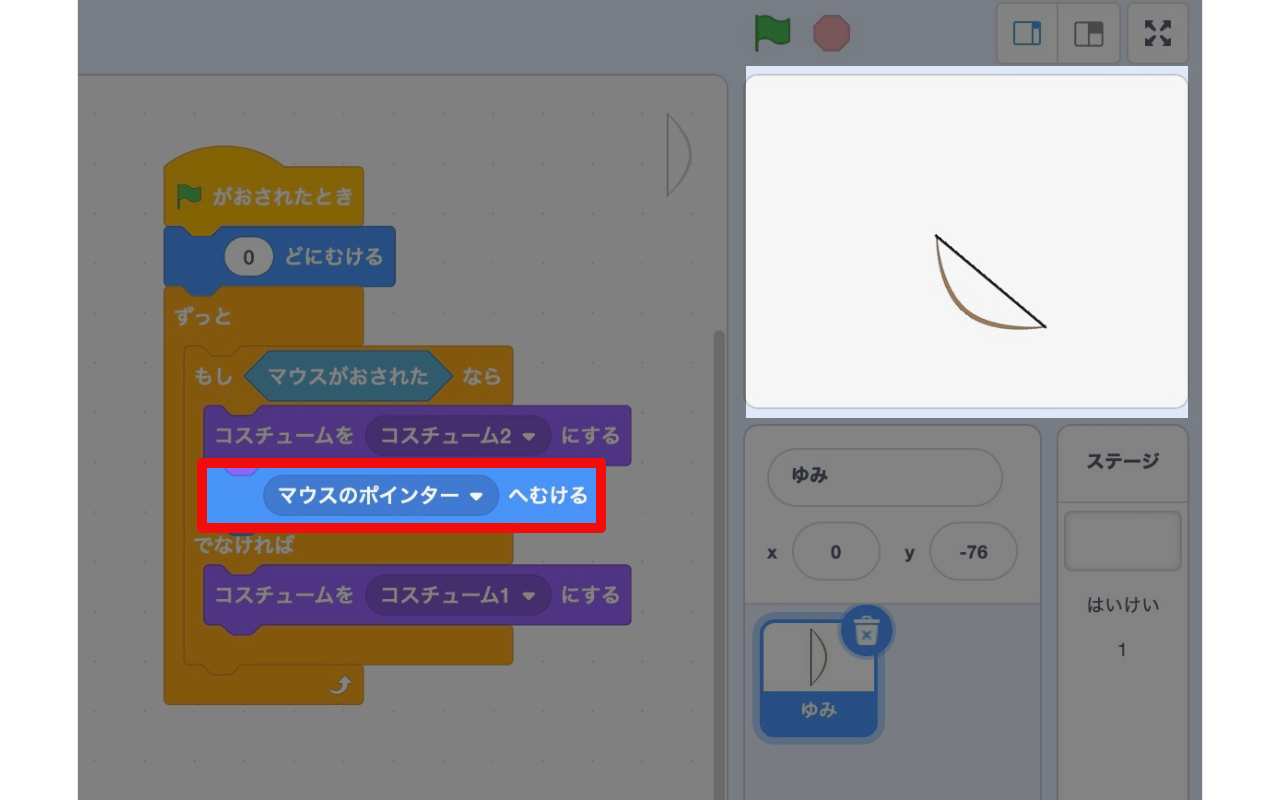Screen dimensions: 1280x800
Task: Stop all scripts with the red stop sign
Action: tap(830, 32)
